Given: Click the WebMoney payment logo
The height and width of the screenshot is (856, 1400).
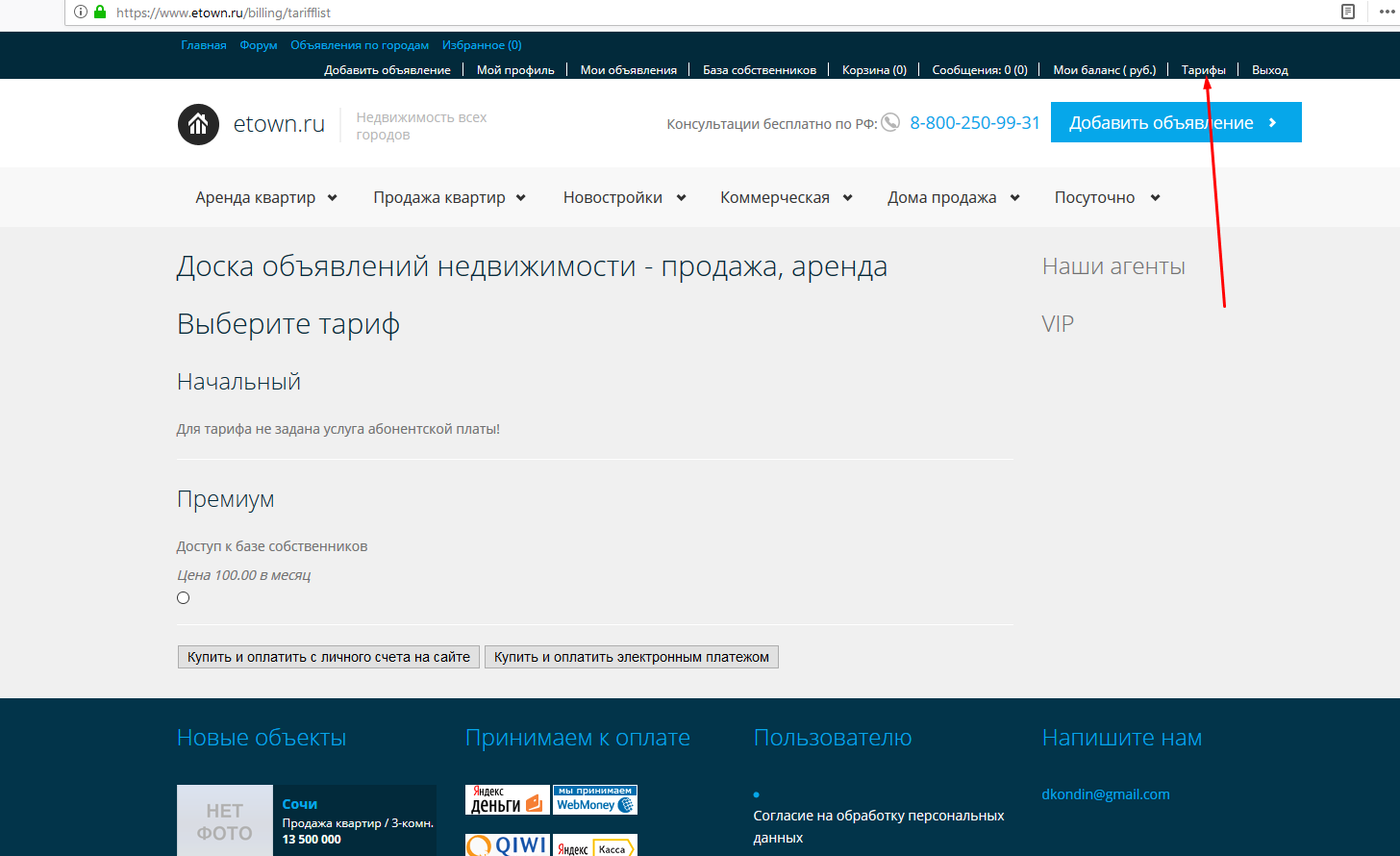Looking at the screenshot, I should click(x=595, y=800).
